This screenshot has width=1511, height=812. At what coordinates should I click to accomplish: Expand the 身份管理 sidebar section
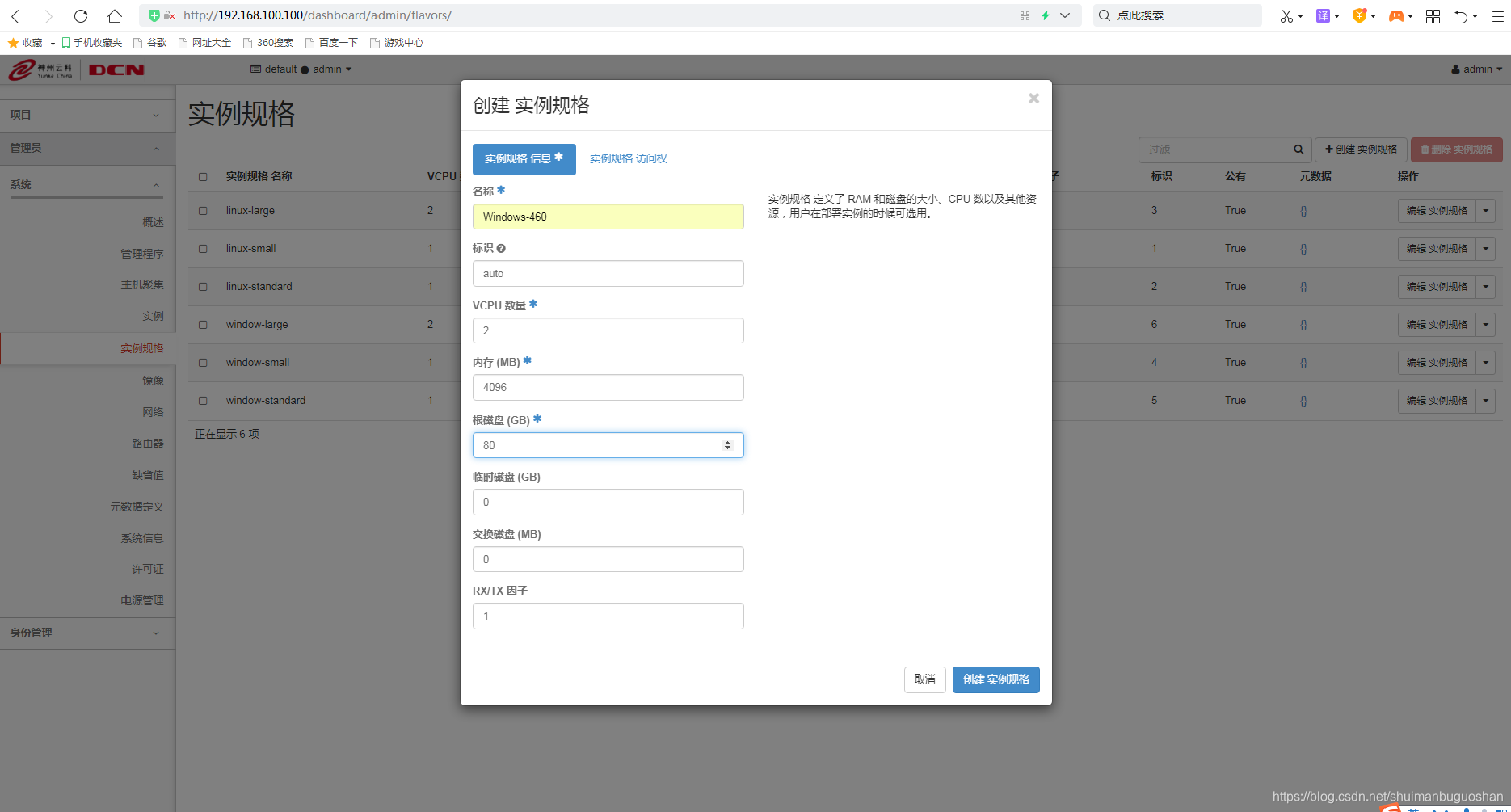click(x=87, y=633)
